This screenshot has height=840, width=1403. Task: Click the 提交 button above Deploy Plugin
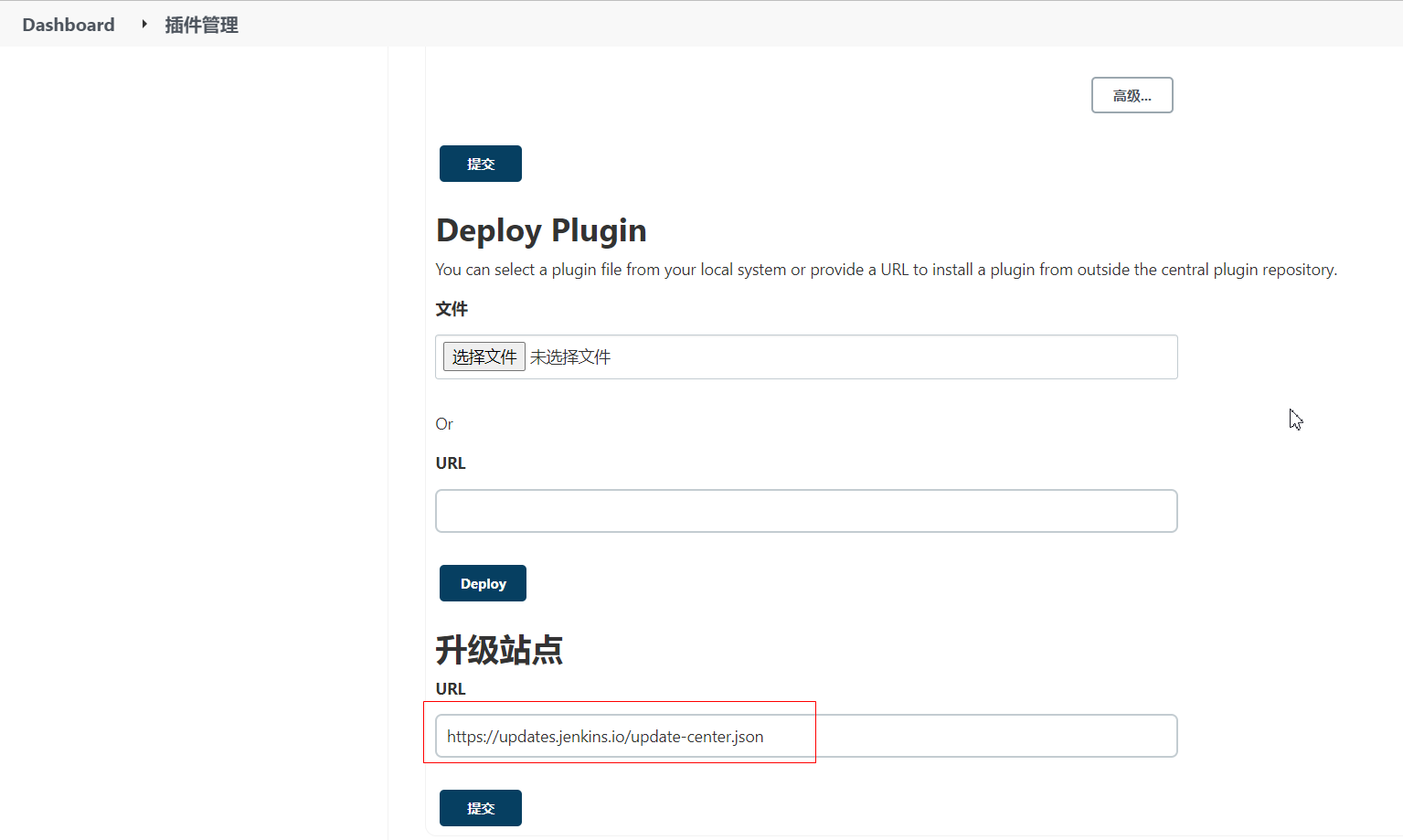point(480,164)
